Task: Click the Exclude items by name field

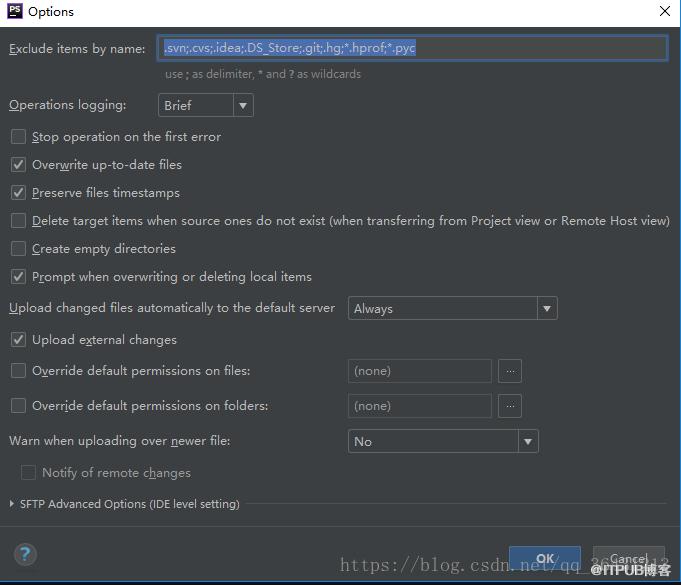Action: pos(412,48)
